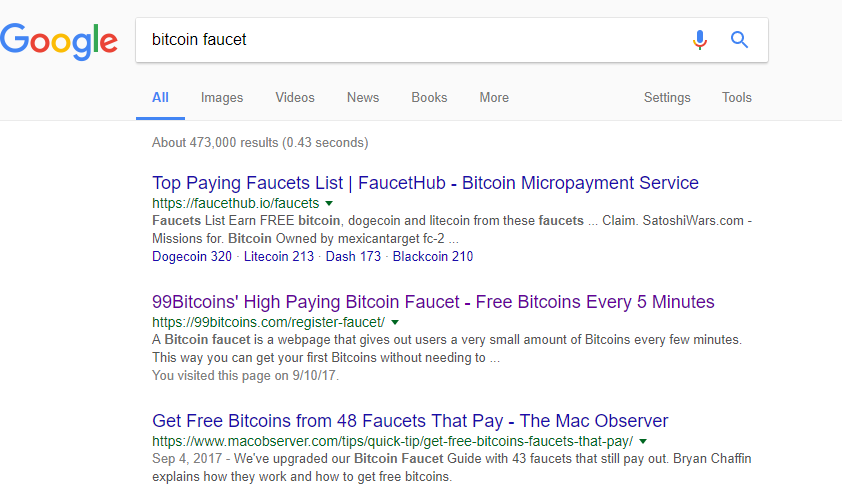Click the https://99bitcoins.com/register-faucet/ URL text

tap(268, 322)
